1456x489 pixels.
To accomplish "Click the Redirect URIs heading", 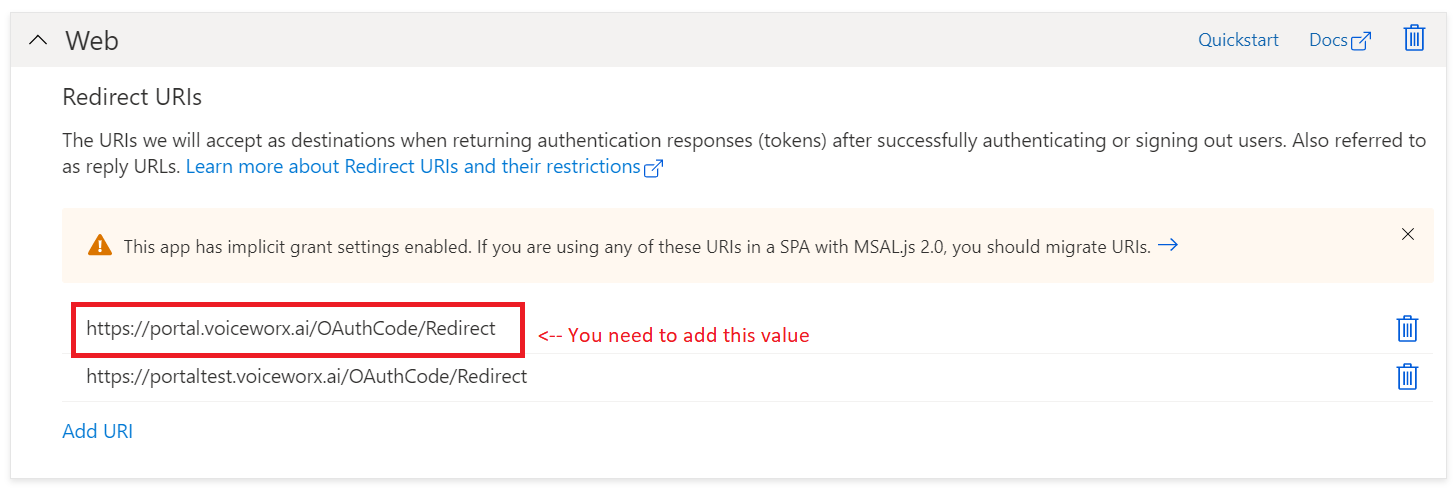I will coord(132,97).
